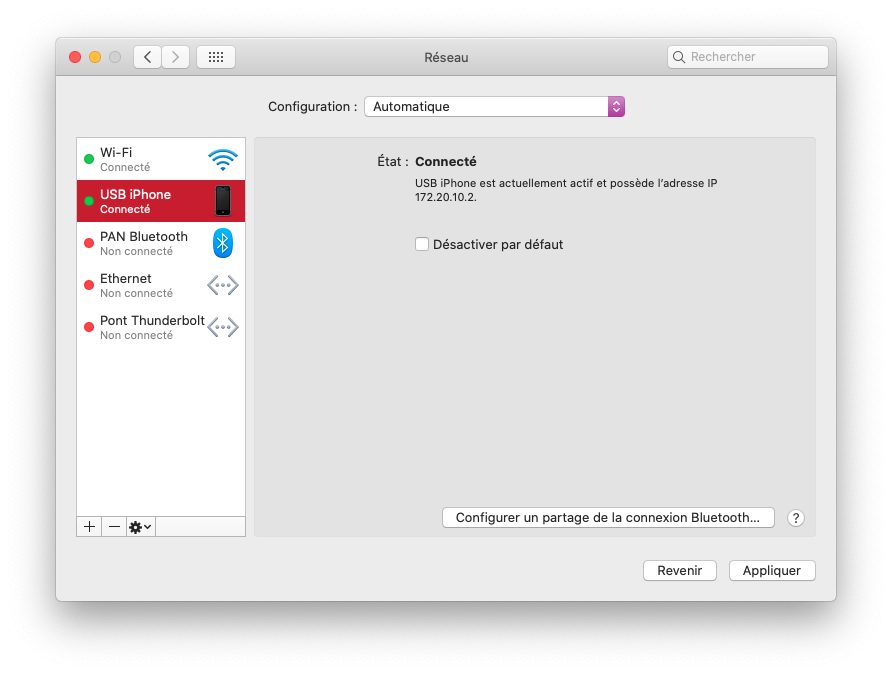
Task: Click the Revenir button
Action: tap(679, 570)
